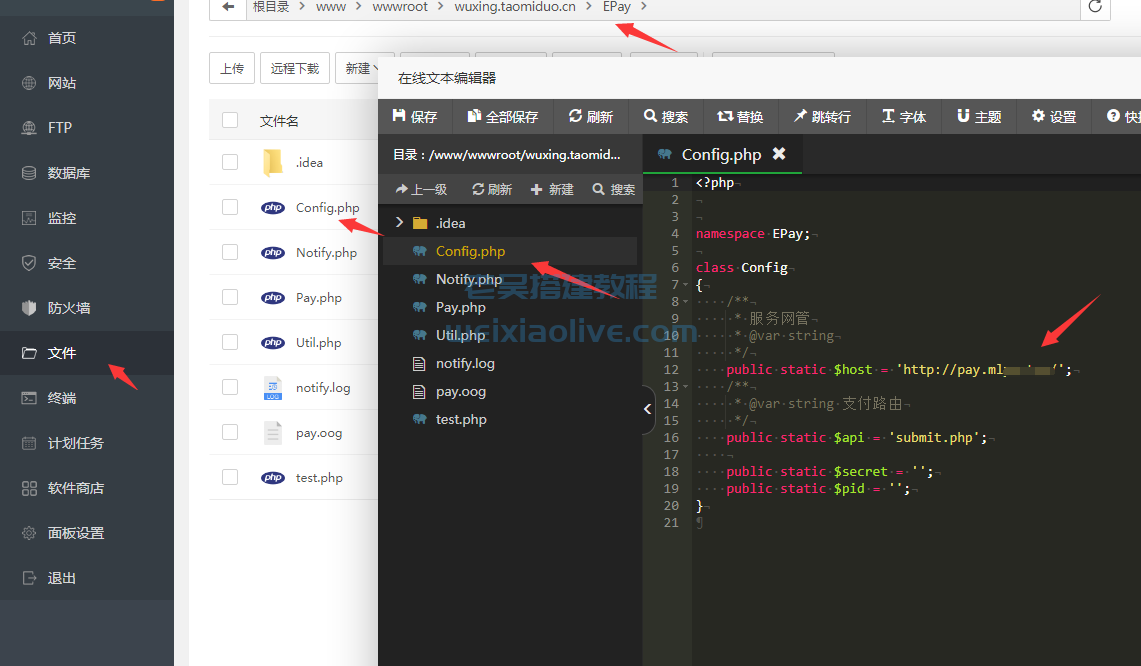
Task: Check the box next to Notify.php
Action: (x=230, y=252)
